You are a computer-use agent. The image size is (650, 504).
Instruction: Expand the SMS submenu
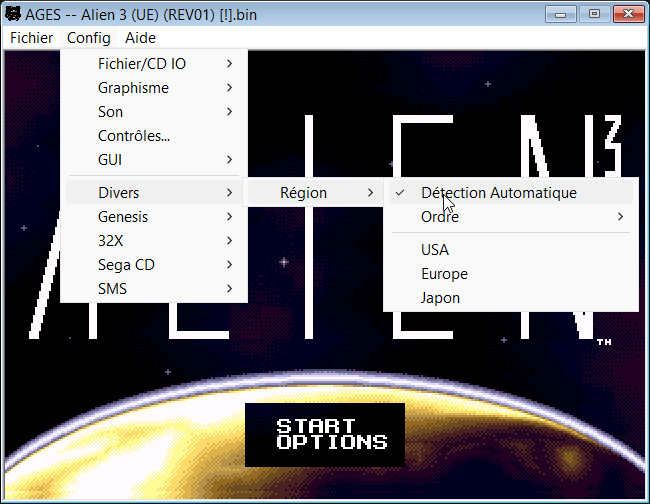[x=154, y=289]
